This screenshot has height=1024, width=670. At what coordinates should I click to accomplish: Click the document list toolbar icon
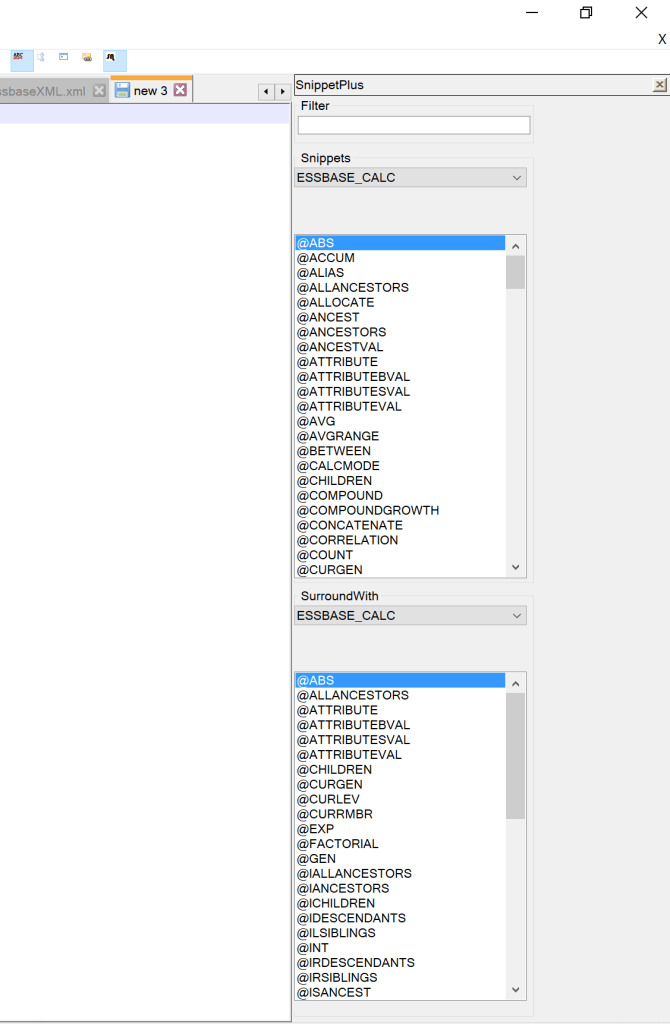tap(40, 57)
